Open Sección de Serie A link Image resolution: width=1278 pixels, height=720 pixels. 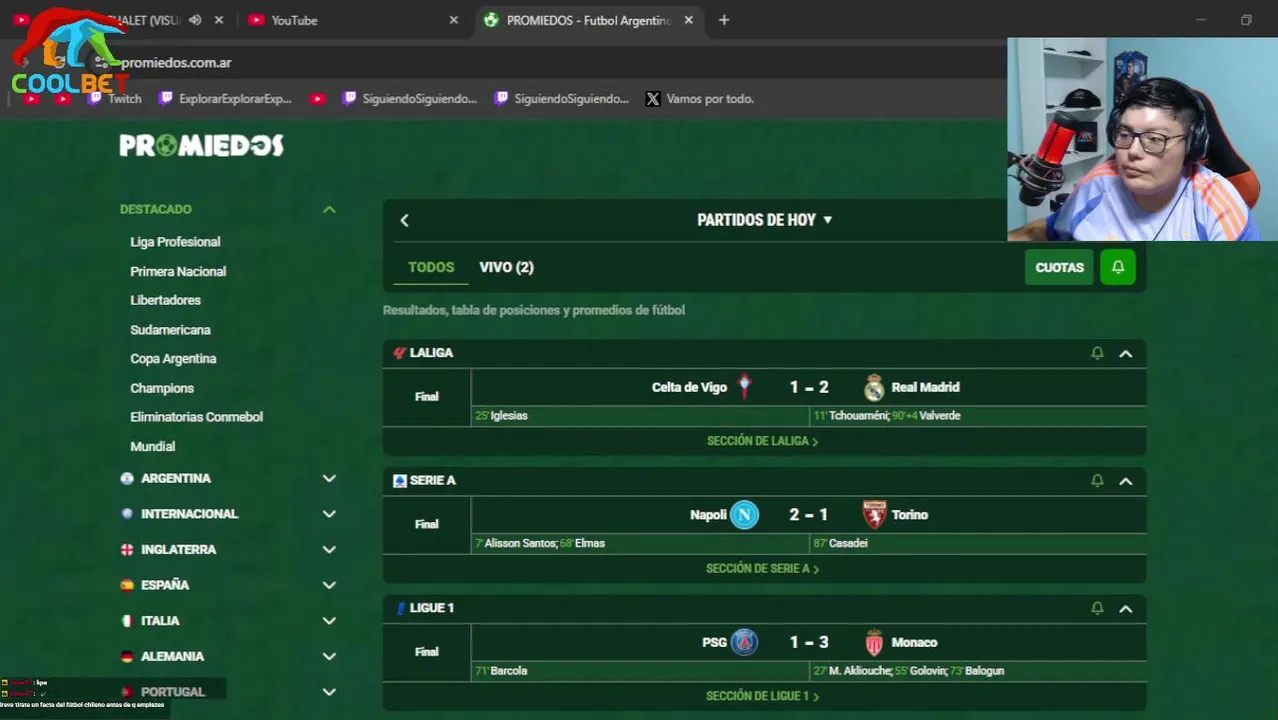[762, 568]
